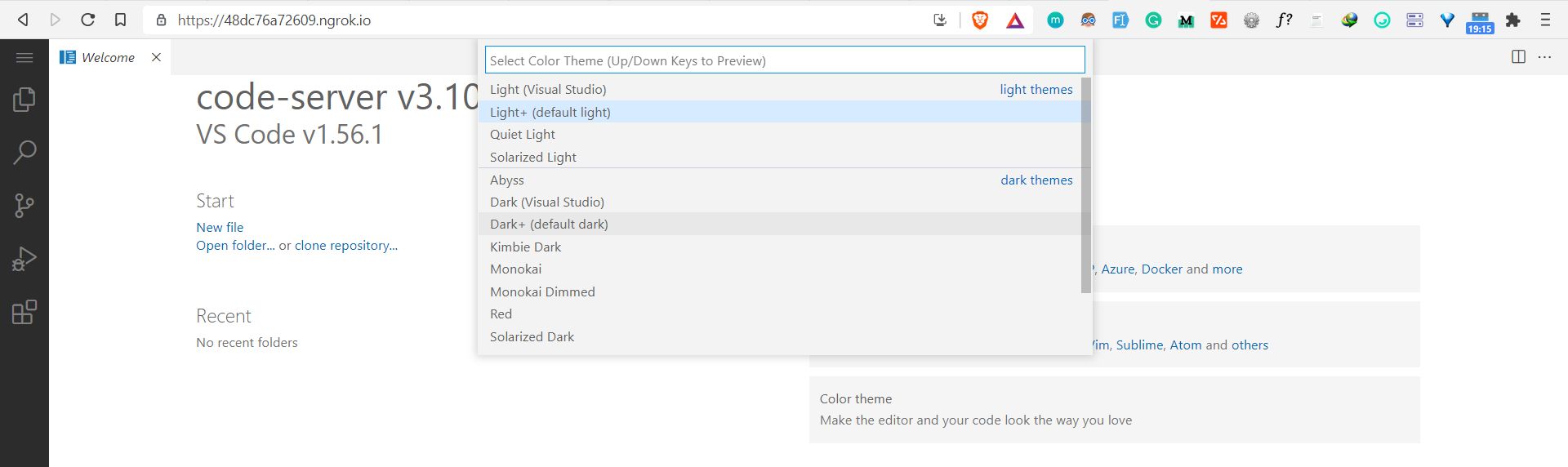This screenshot has width=1568, height=467.
Task: Click the clone repository link
Action: (x=346, y=245)
